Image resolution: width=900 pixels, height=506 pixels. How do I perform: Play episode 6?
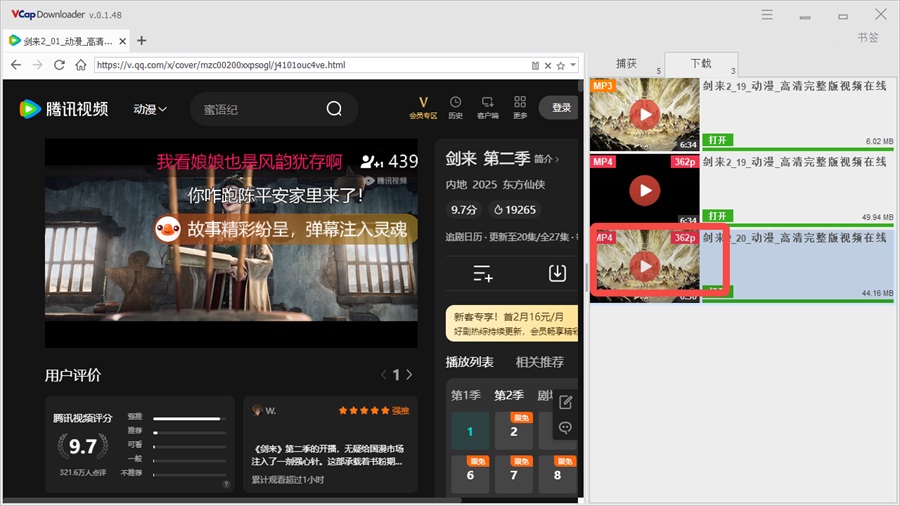470,475
